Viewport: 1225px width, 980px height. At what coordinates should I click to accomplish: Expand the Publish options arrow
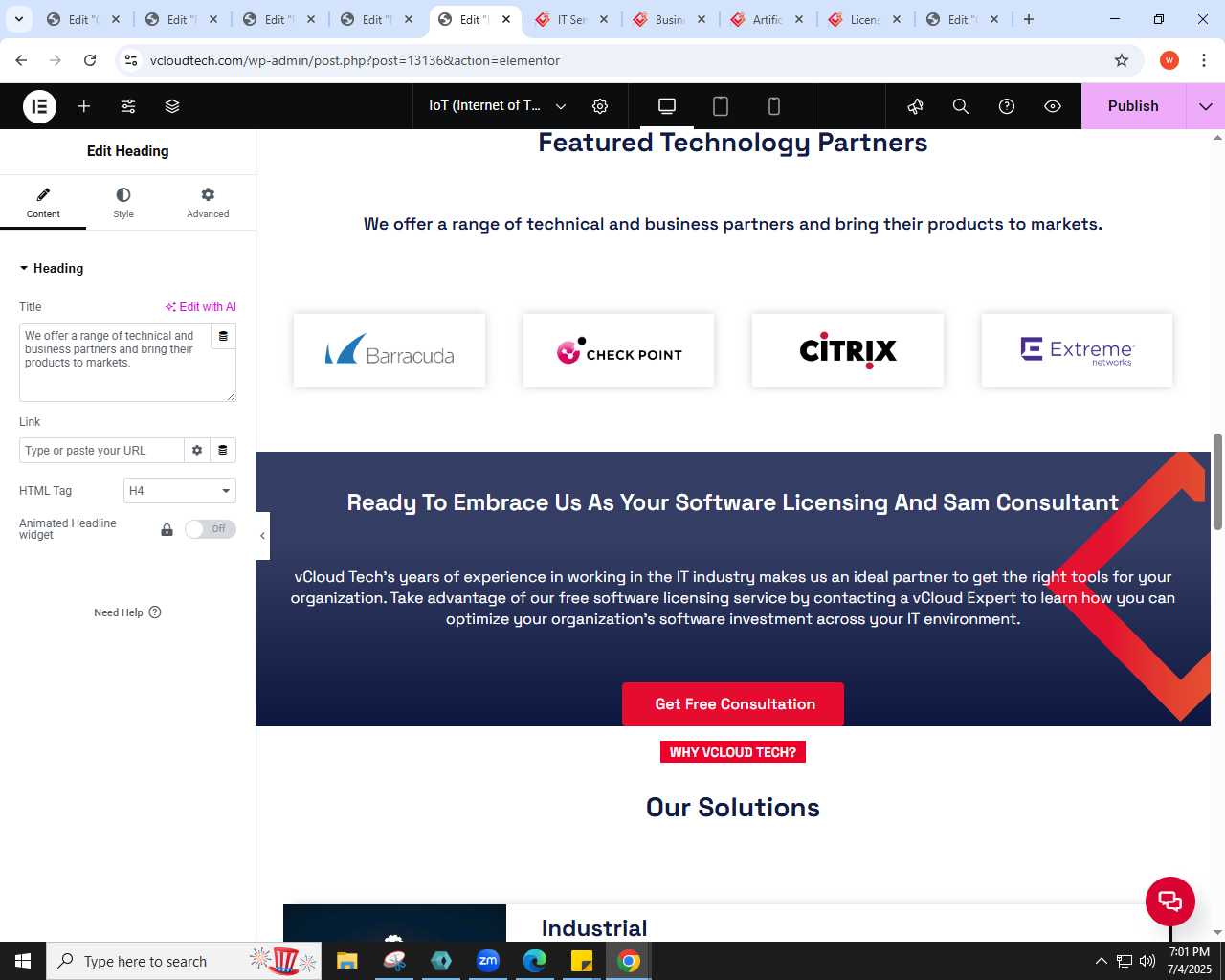tap(1206, 106)
